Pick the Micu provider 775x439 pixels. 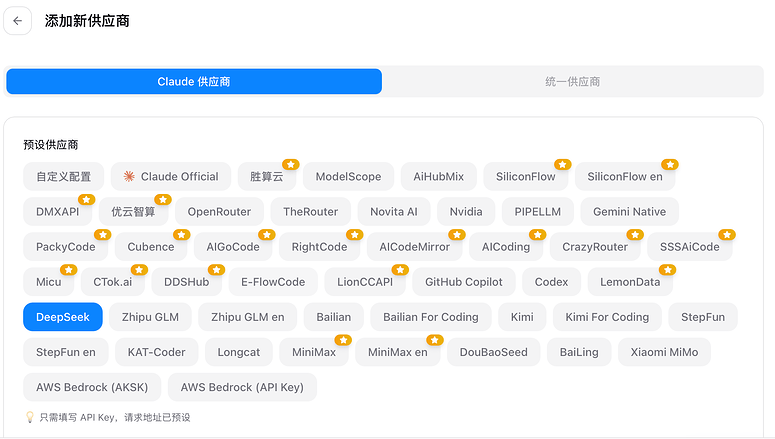coord(49,282)
